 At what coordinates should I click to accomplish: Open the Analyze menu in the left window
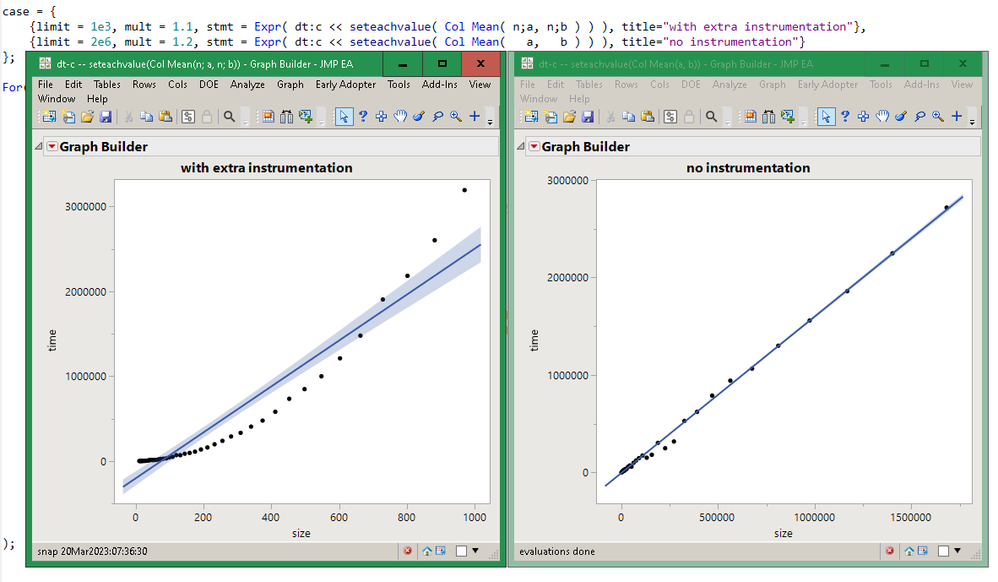(x=246, y=85)
